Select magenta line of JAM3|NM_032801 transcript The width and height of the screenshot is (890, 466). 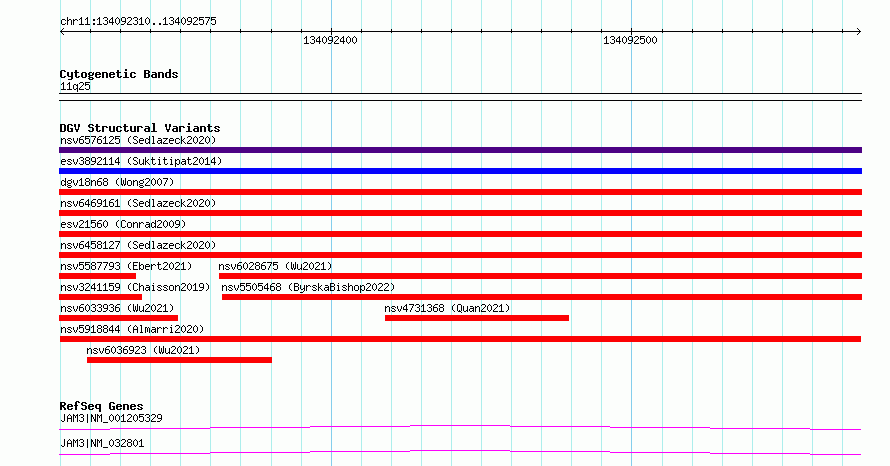(x=460, y=452)
